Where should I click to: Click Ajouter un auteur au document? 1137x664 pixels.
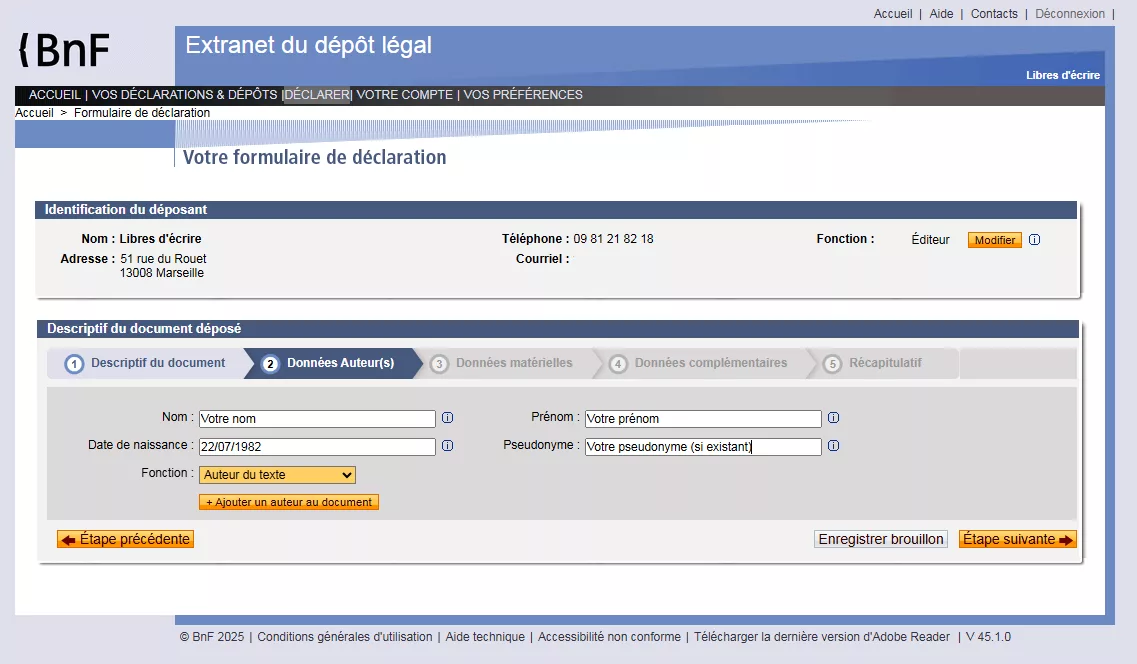point(289,502)
